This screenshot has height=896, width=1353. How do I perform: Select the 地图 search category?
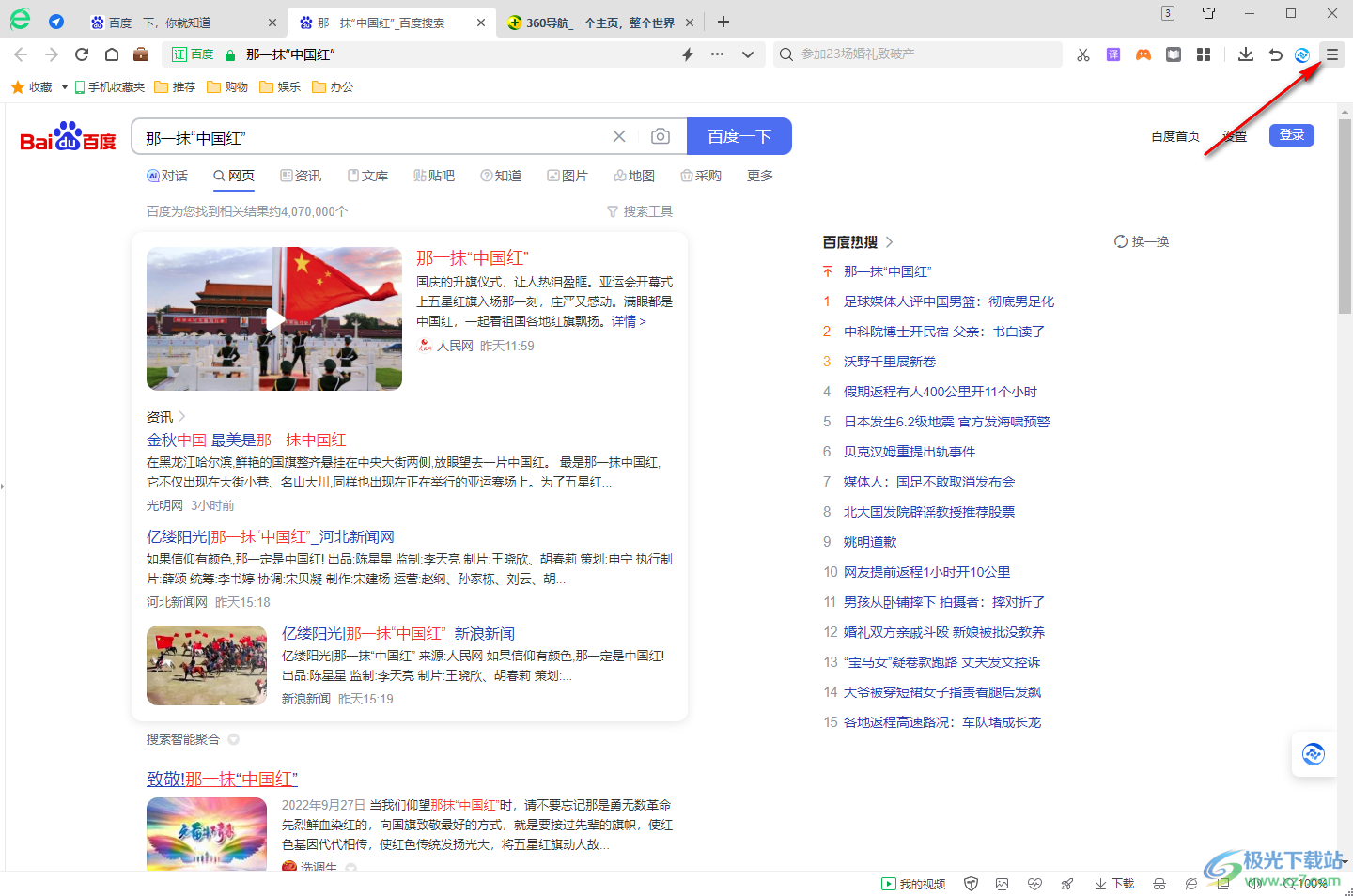click(x=634, y=176)
